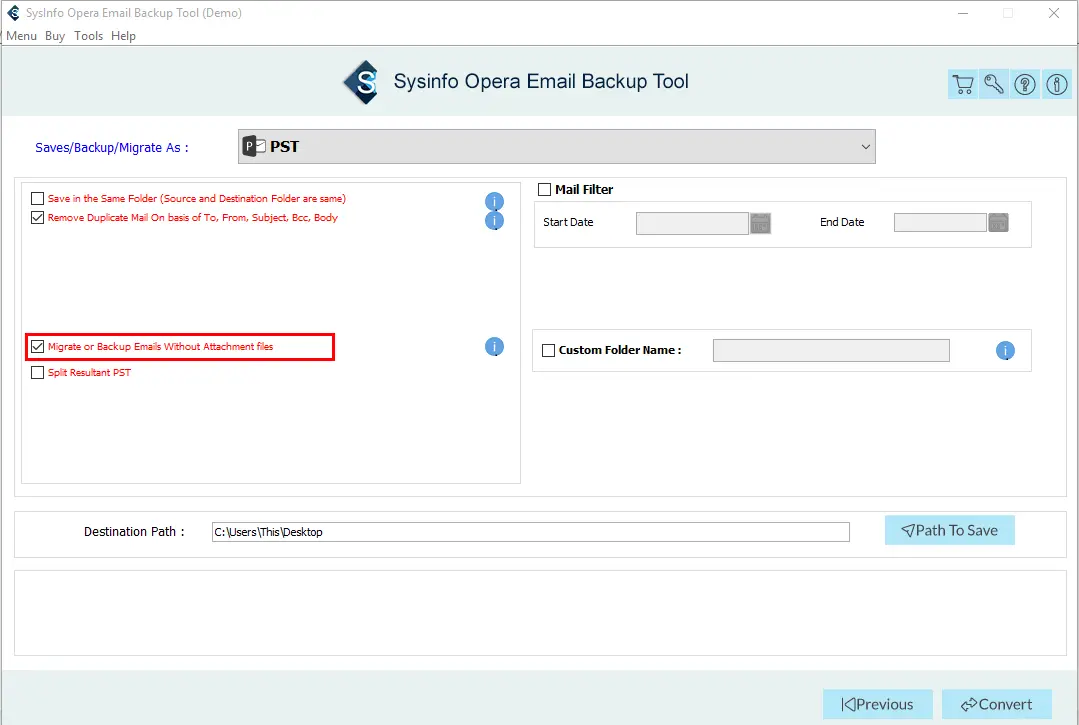Click the Saves/Backup/Migrate As label
The width and height of the screenshot is (1079, 725).
[x=111, y=148]
